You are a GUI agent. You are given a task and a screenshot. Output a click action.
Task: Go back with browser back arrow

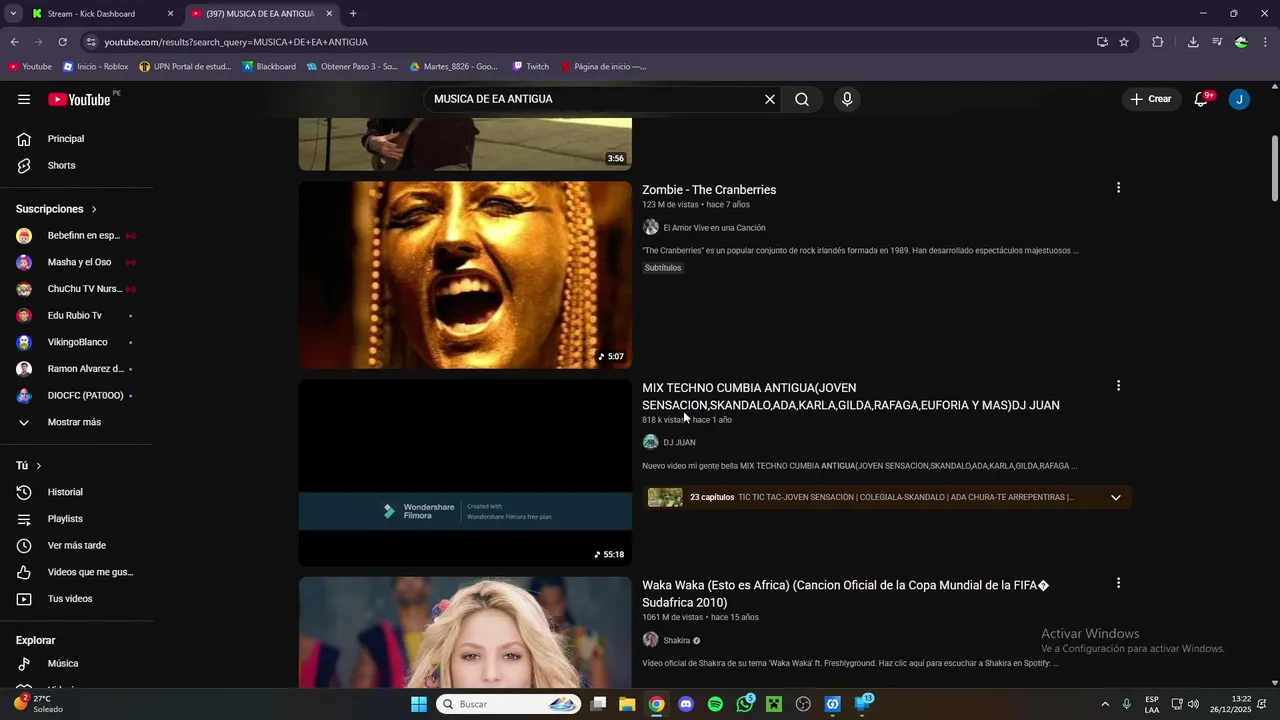pos(14,42)
